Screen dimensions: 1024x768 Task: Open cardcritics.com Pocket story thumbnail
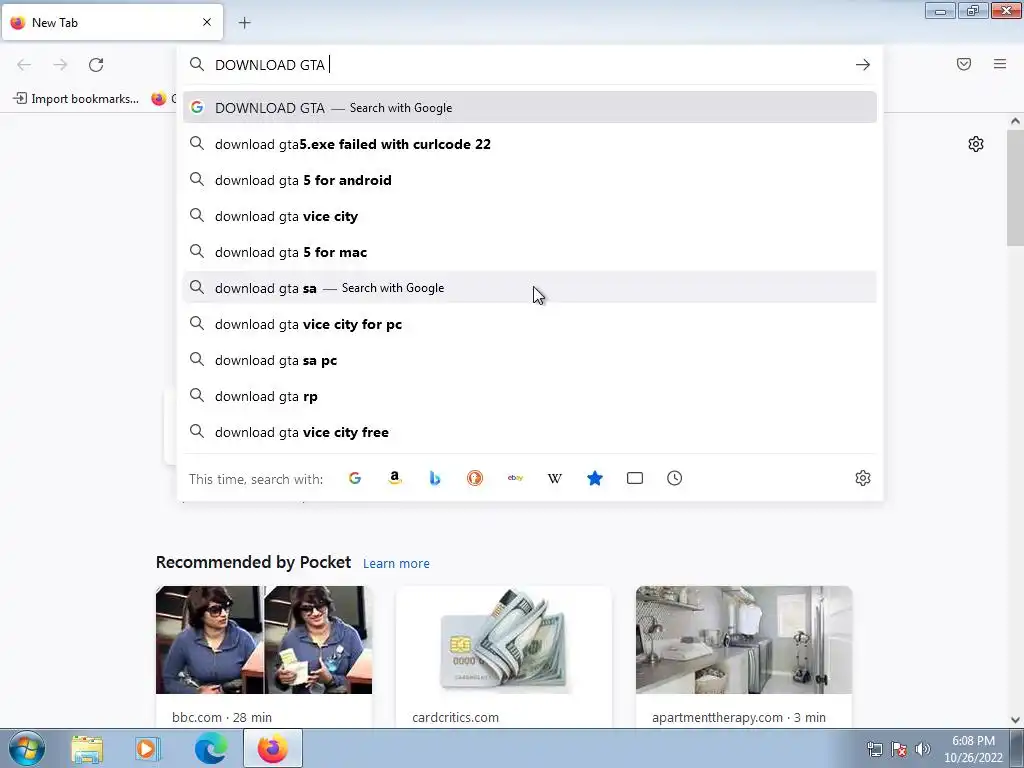coord(504,640)
